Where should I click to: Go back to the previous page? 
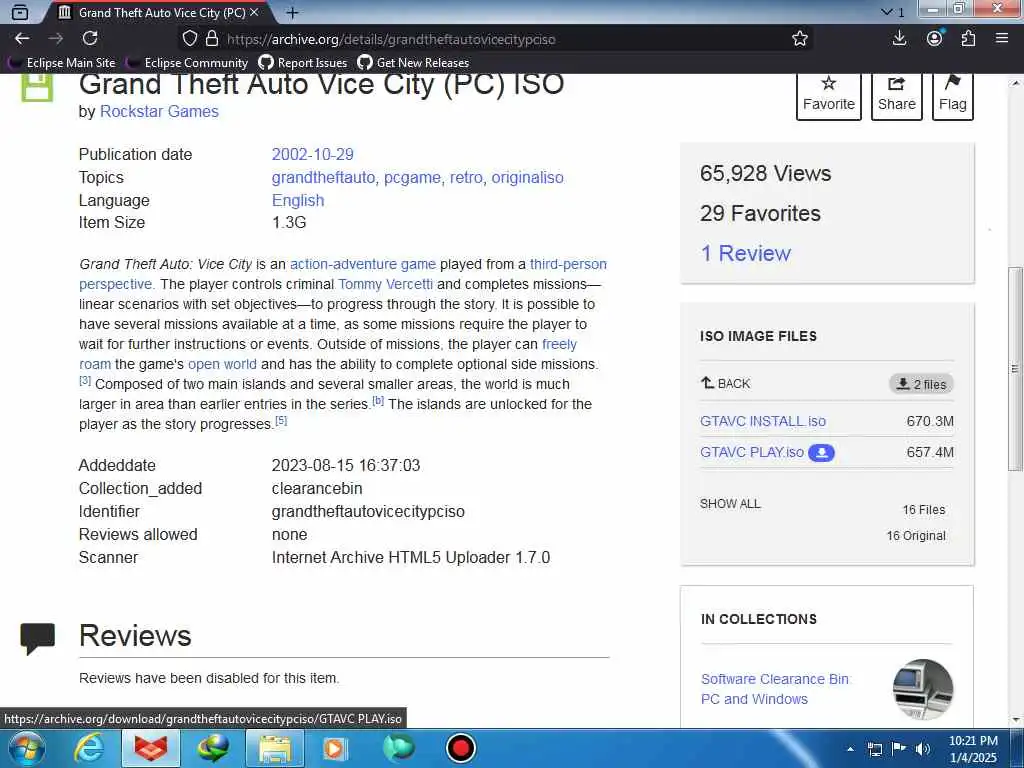pyautogui.click(x=22, y=39)
